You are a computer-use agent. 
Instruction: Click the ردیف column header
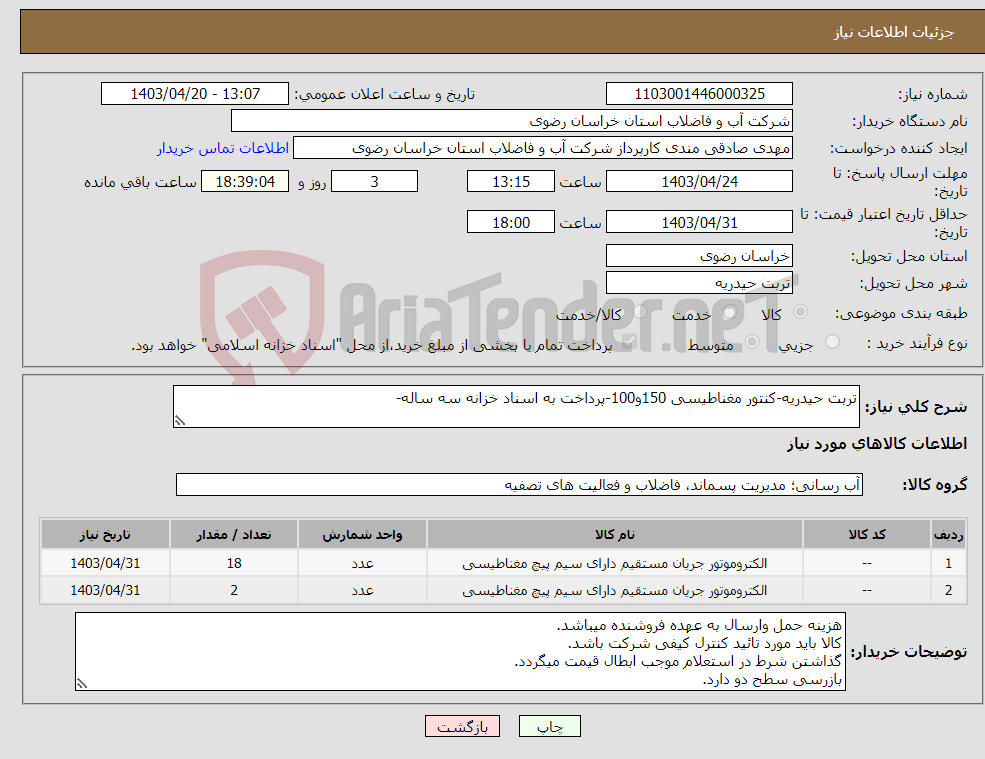(949, 534)
